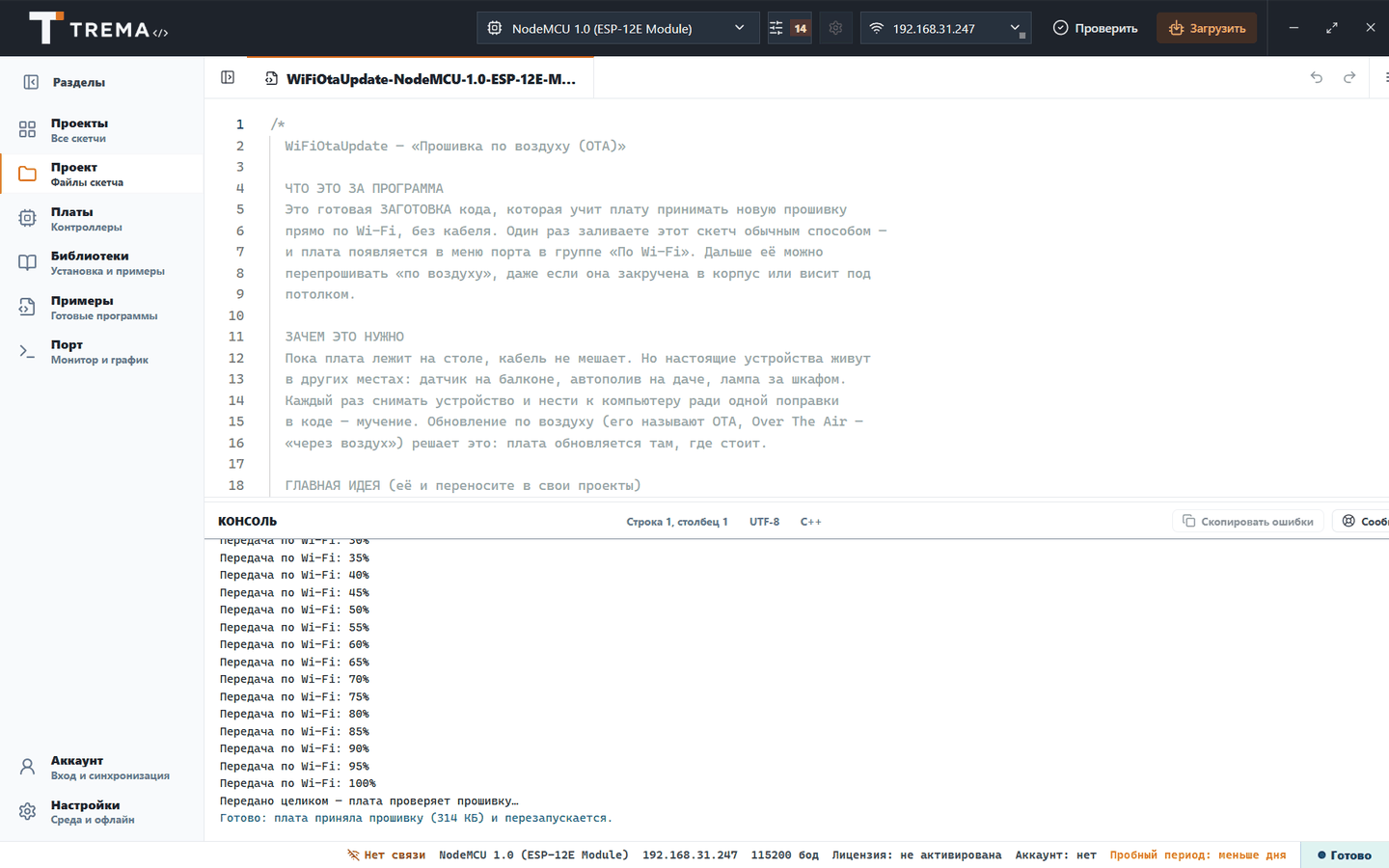Viewport: 1389px width, 868px height.
Task: Click Скопировать ошибки button in console
Action: [x=1248, y=521]
